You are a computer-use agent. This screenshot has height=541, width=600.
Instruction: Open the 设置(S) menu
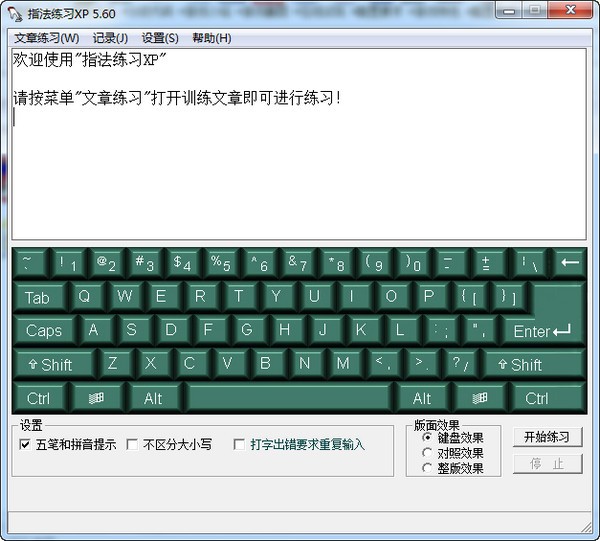point(160,38)
